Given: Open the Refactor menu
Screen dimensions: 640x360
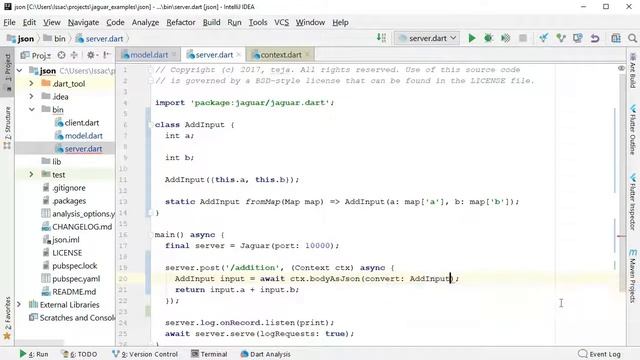Looking at the screenshot, I should tap(180, 22).
